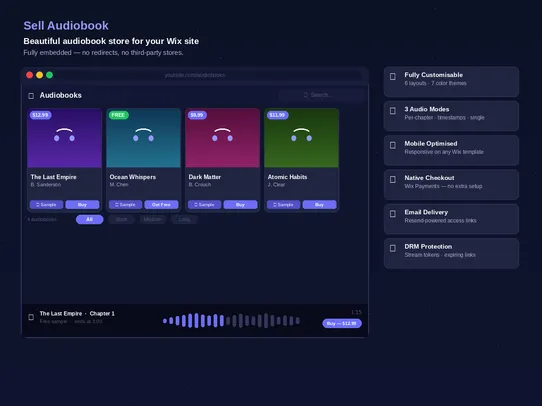
Task: Click author name M. Chen
Action: coord(119,185)
